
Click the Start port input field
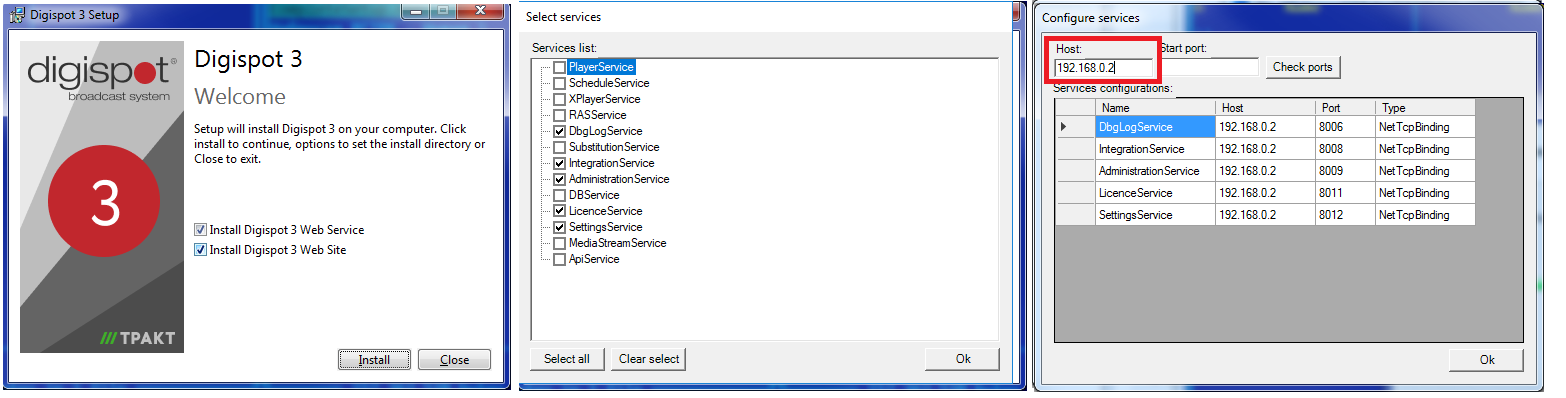click(x=1209, y=67)
